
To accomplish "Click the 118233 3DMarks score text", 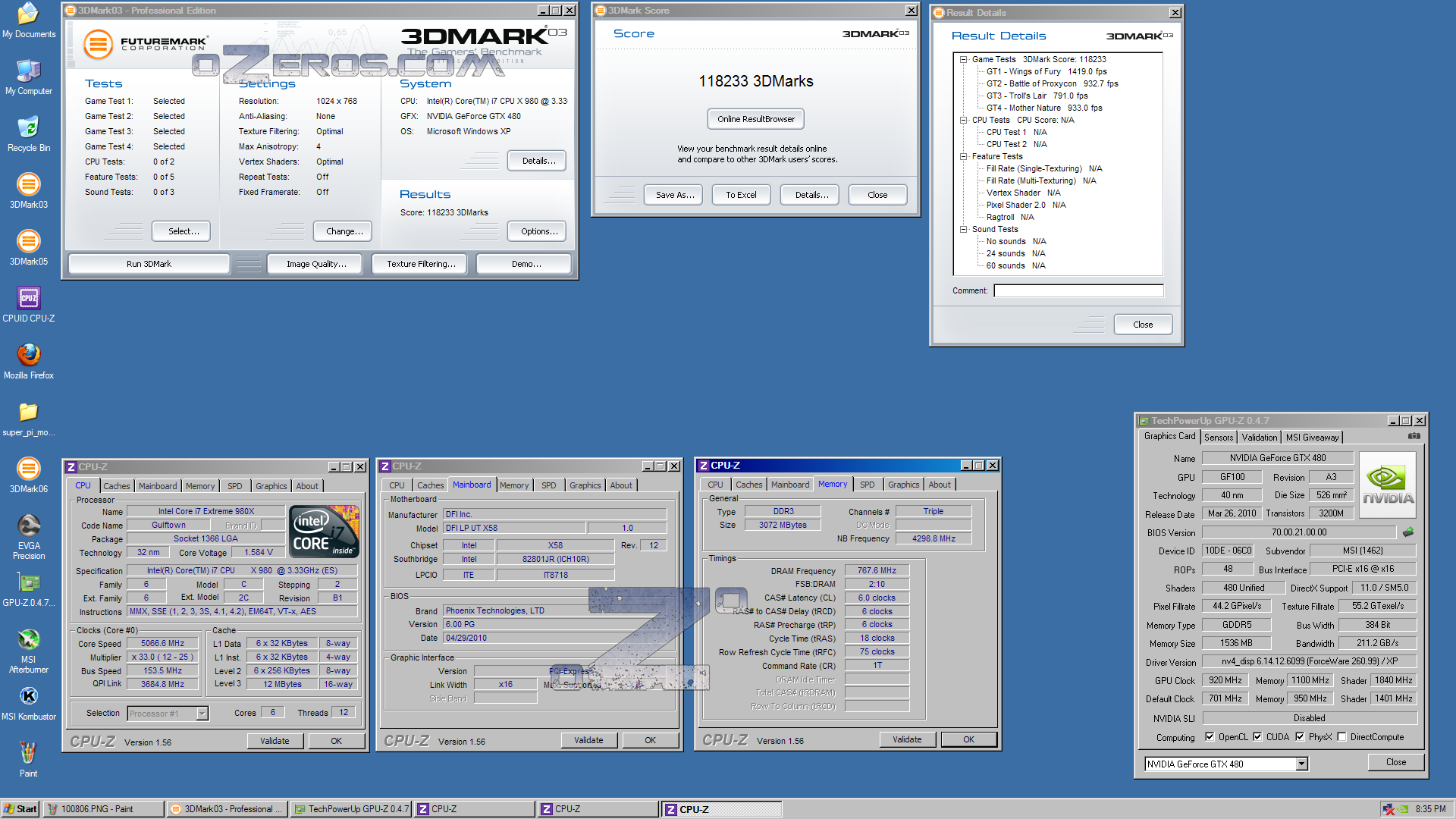I will pyautogui.click(x=755, y=81).
